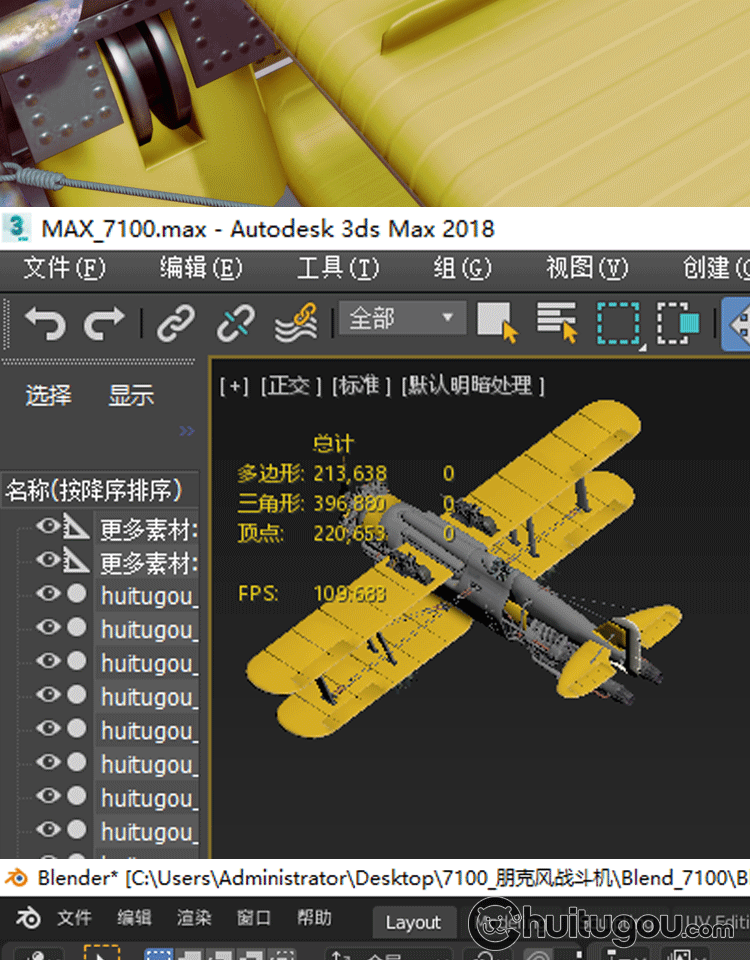Switch to the Layout workspace tab in Blender
The width and height of the screenshot is (750, 960).
pos(413,922)
